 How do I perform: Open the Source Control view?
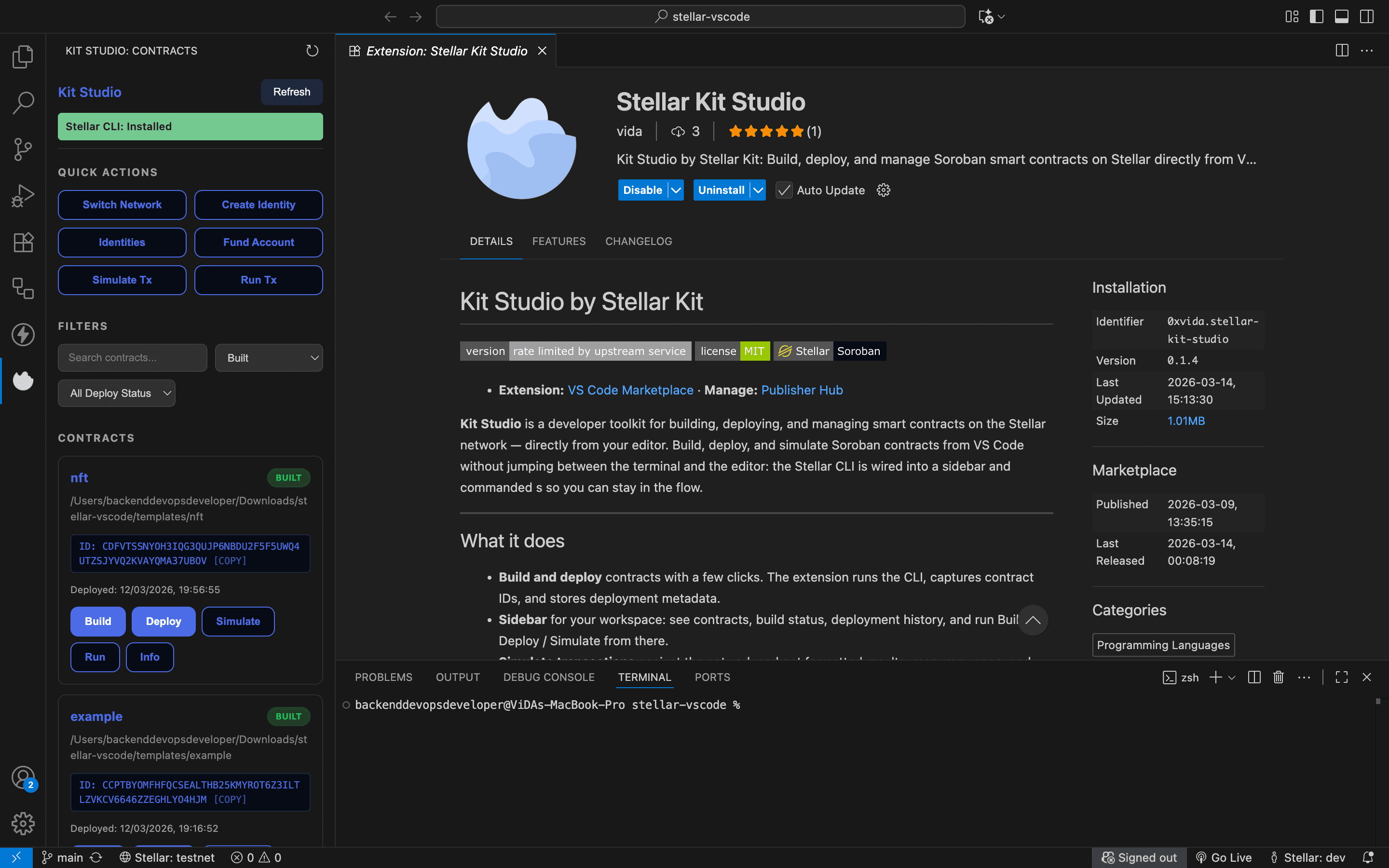[x=23, y=149]
